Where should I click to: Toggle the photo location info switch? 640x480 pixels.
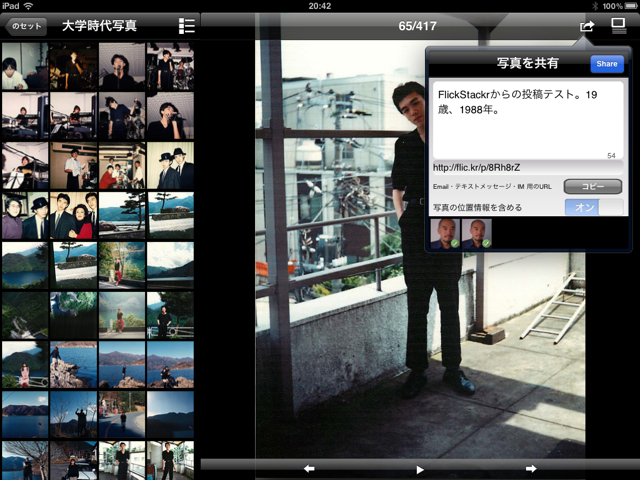(x=593, y=207)
